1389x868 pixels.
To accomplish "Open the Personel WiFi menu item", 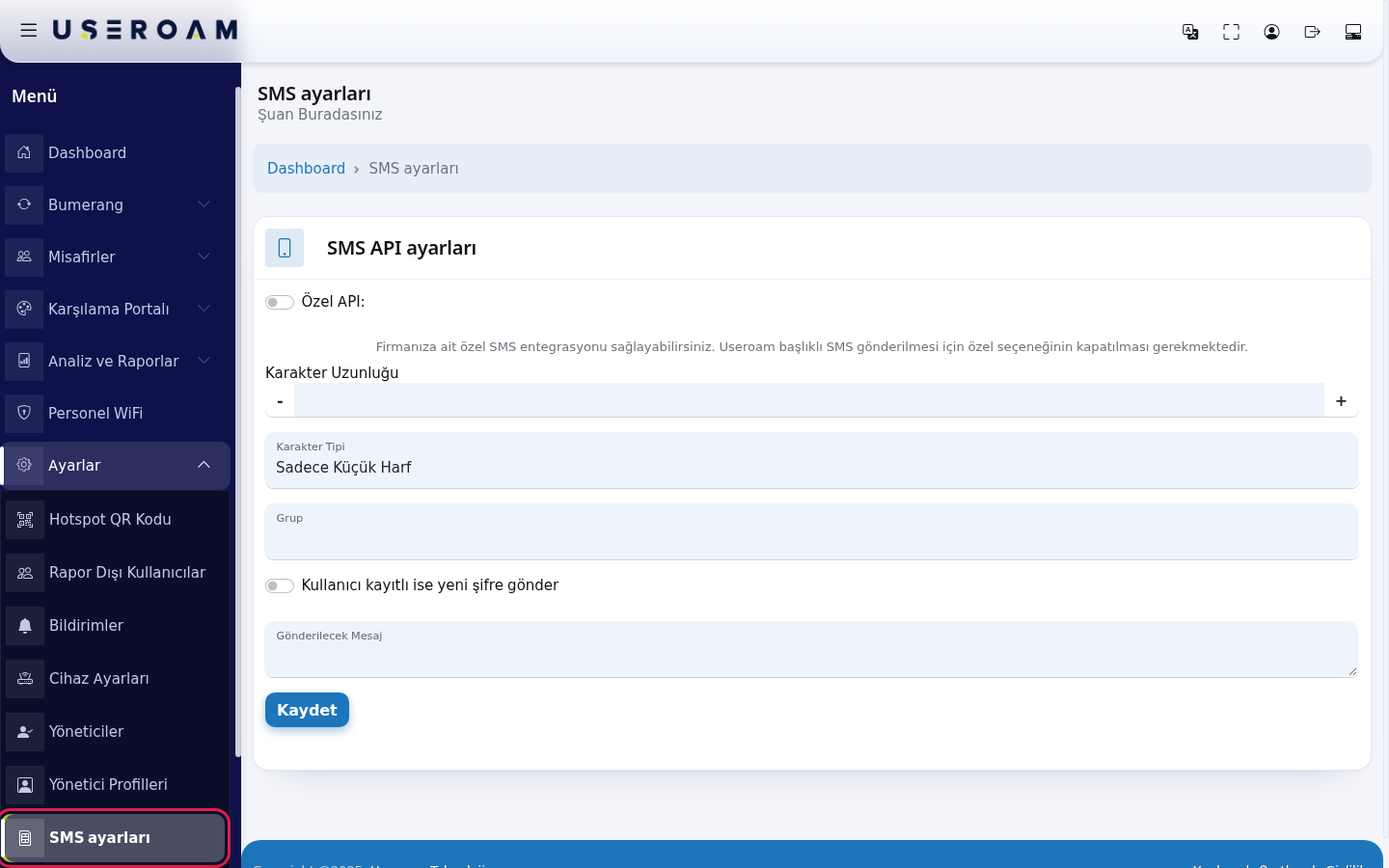I will pos(116,413).
